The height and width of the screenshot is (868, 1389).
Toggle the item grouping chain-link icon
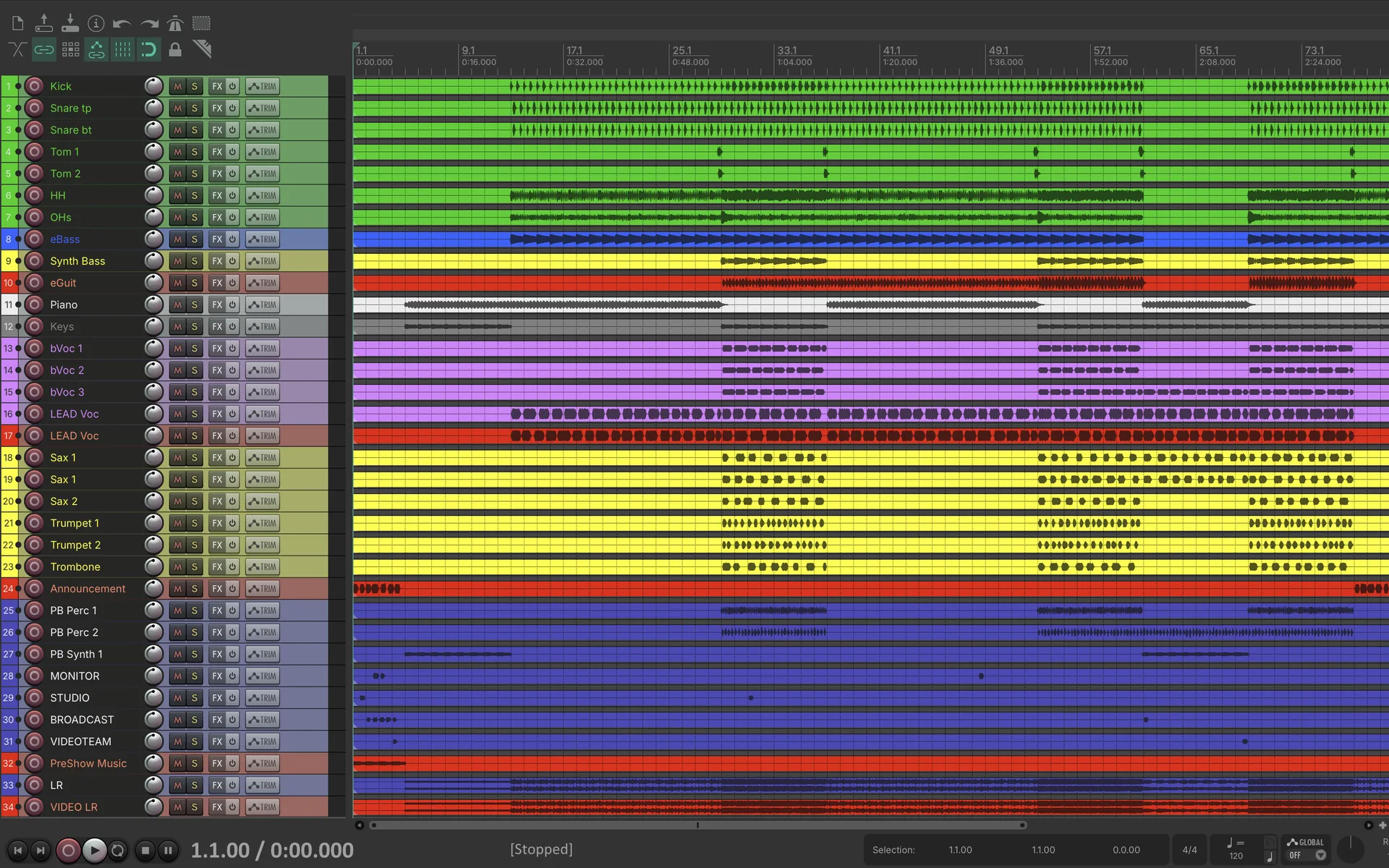44,49
